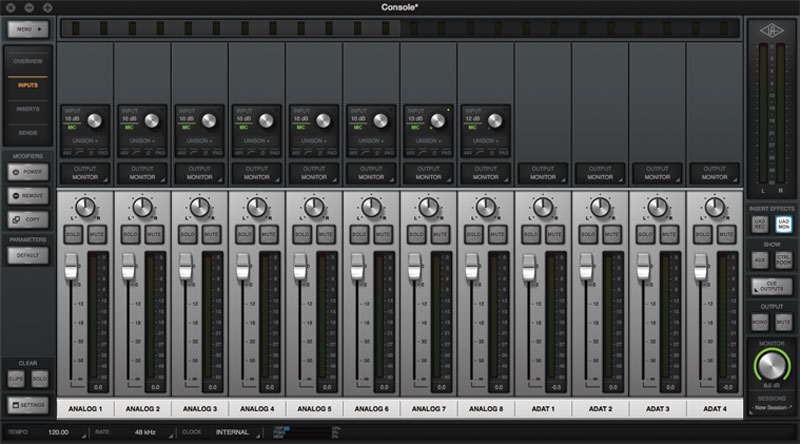This screenshot has width=800, height=444.
Task: Add Unison plug-in on Analog 7
Action: (428, 140)
